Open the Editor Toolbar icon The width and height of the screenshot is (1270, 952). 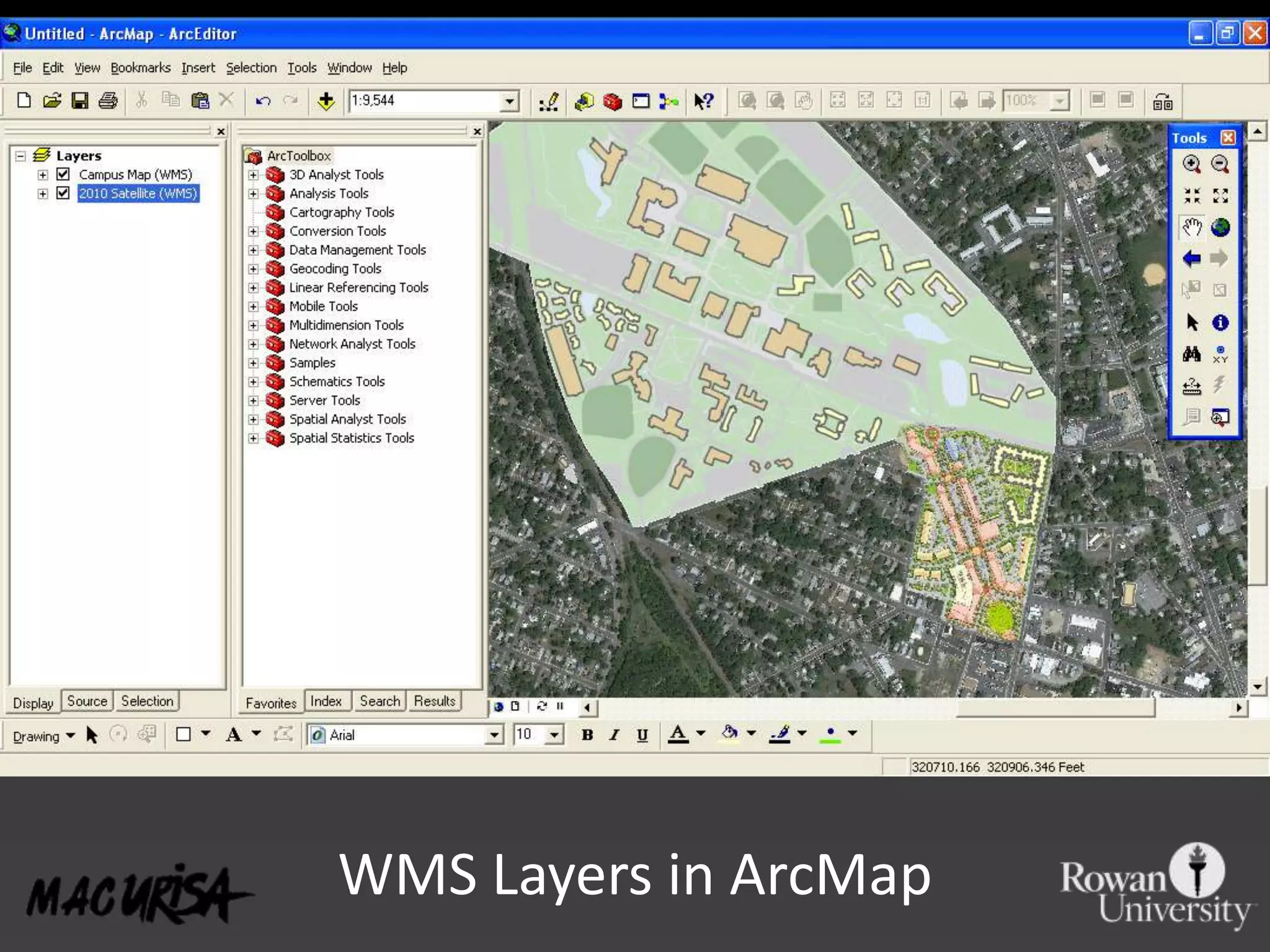point(548,101)
